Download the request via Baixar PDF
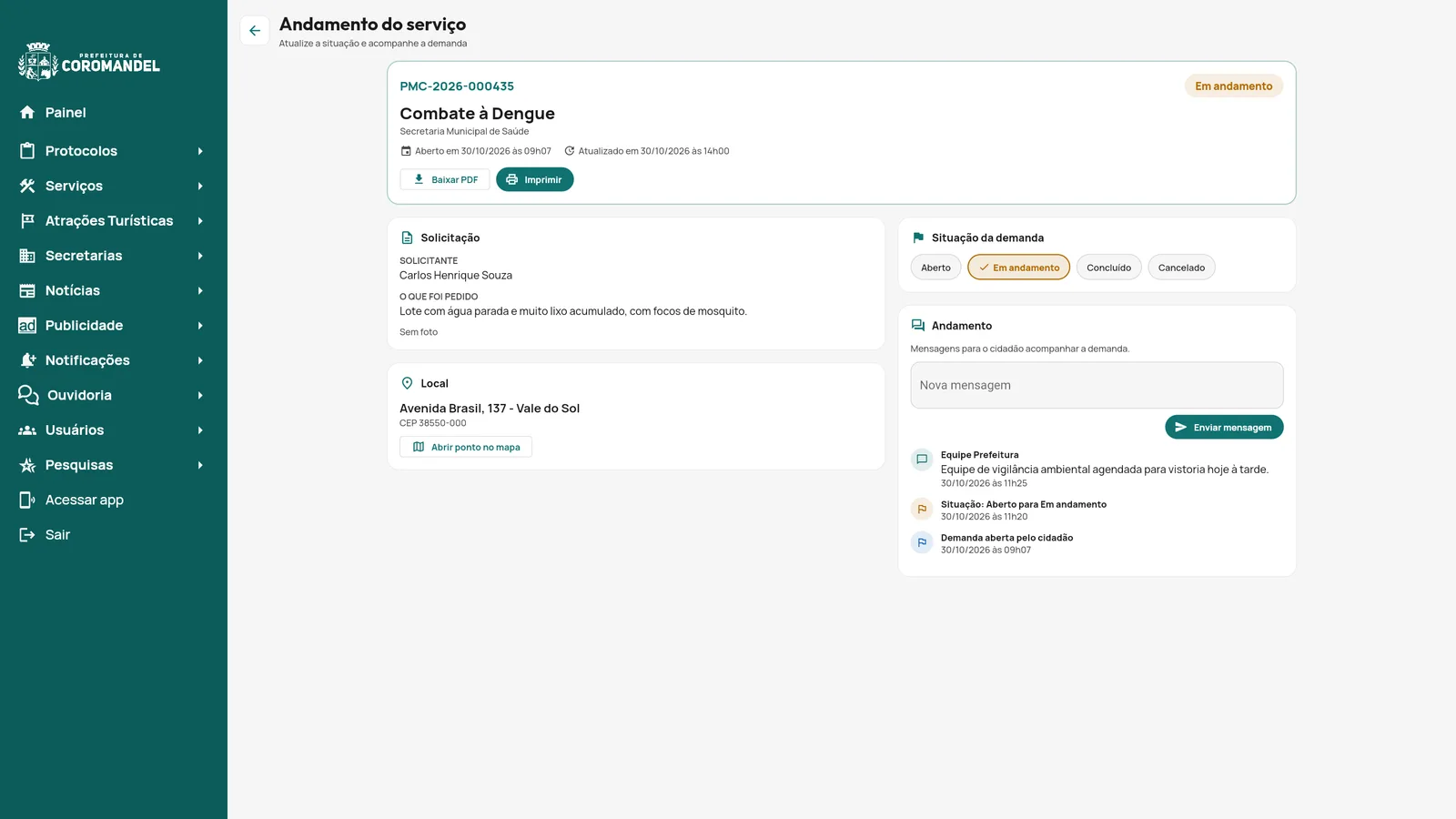Screen dimensions: 1456x819 (x=445, y=179)
